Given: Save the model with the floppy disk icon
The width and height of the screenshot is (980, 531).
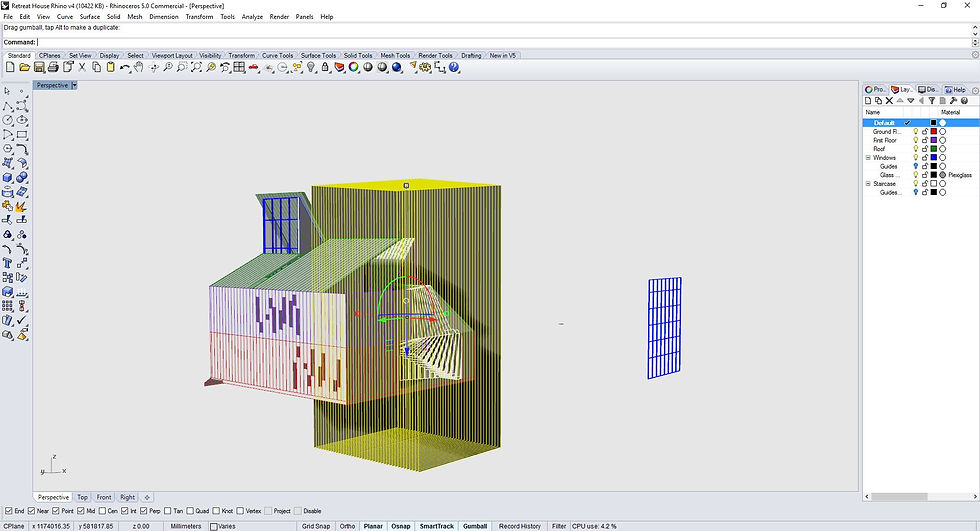Looking at the screenshot, I should click(x=39, y=67).
